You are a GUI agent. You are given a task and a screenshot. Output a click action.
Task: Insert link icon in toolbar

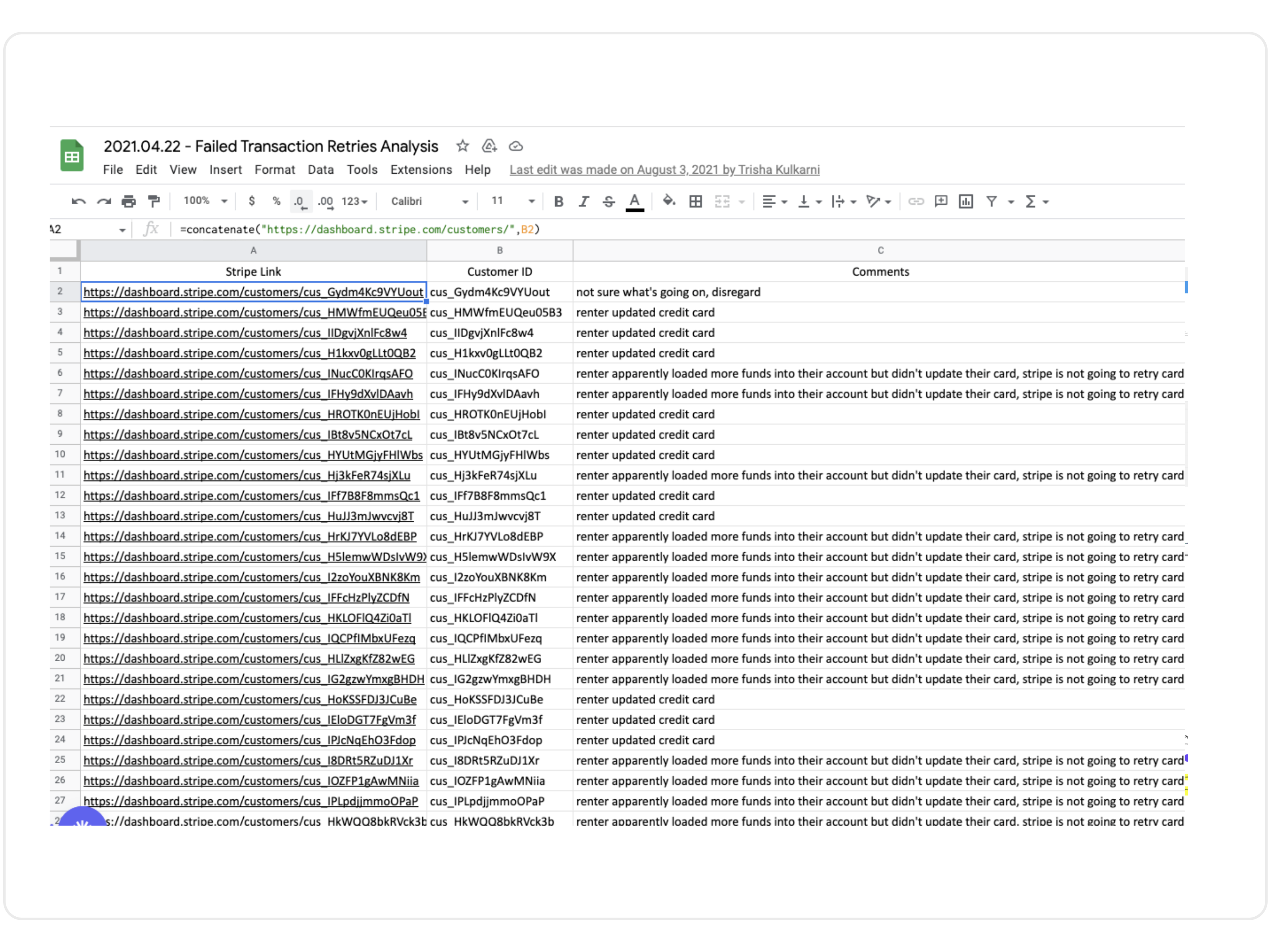(916, 202)
